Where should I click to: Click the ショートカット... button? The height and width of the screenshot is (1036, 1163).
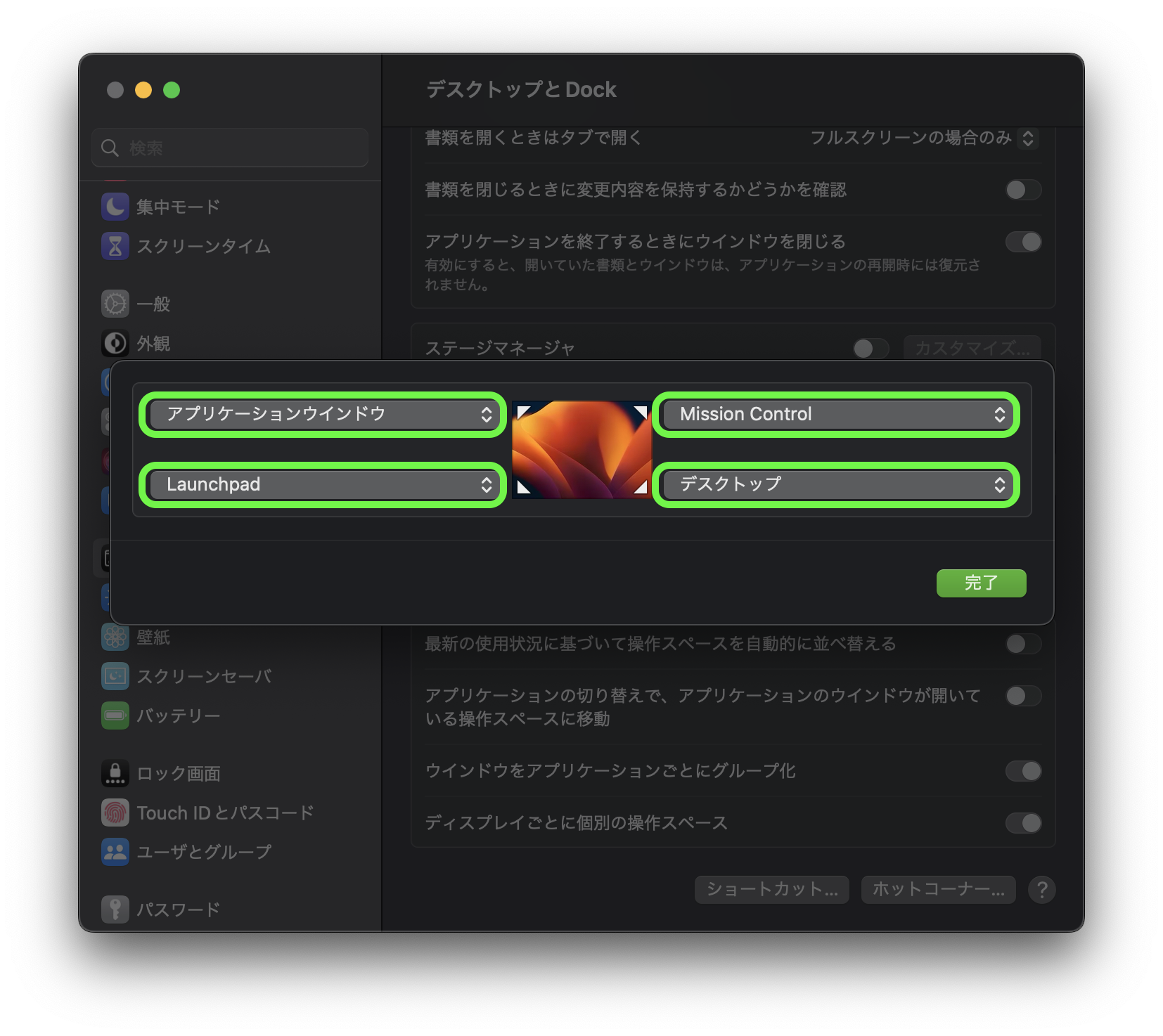click(x=771, y=890)
